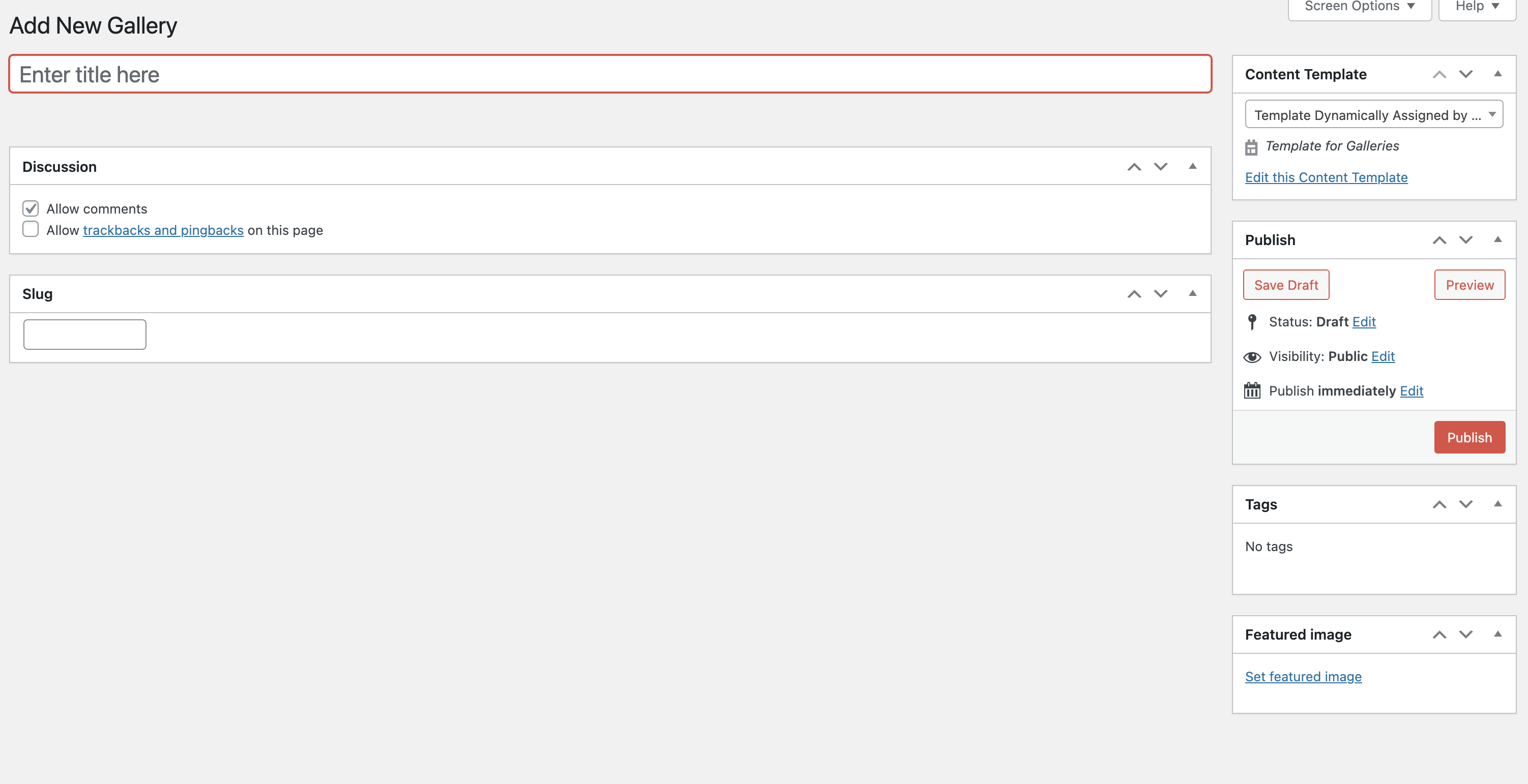Click the calendar icon beside Publish immediately
The width and height of the screenshot is (1528, 784).
coord(1252,391)
